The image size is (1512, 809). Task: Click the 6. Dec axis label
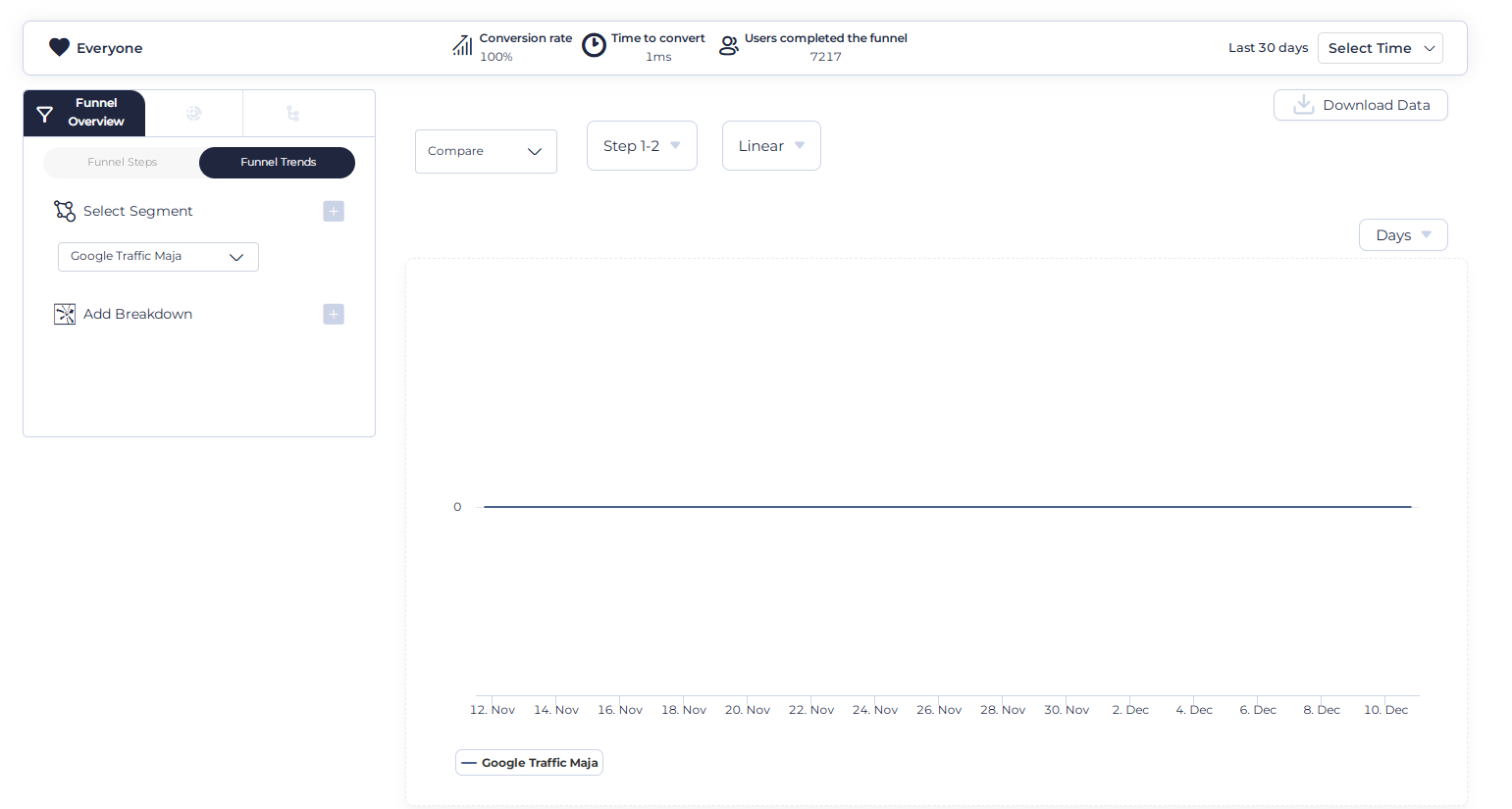[1258, 710]
